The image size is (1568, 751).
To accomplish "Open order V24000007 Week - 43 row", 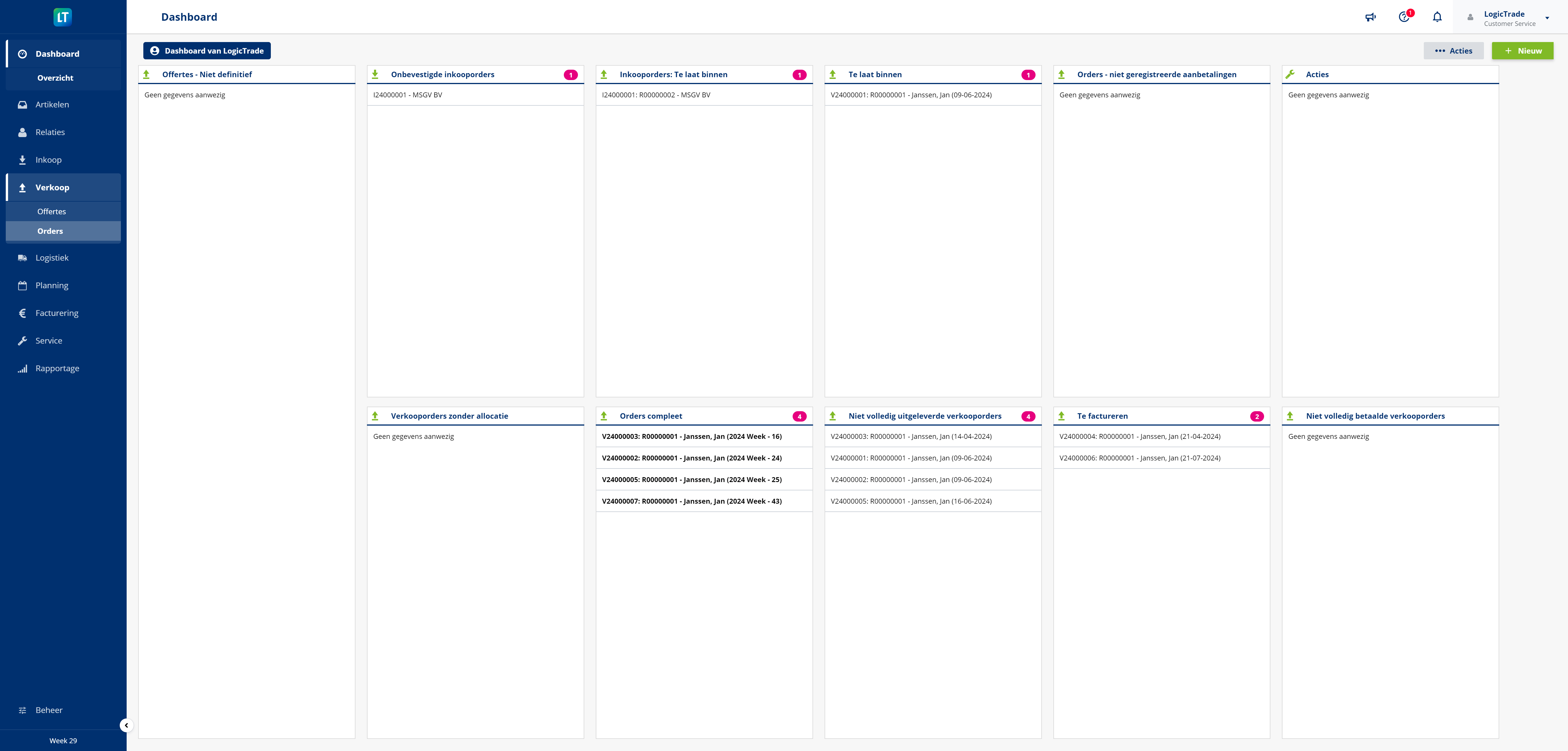I will 704,501.
